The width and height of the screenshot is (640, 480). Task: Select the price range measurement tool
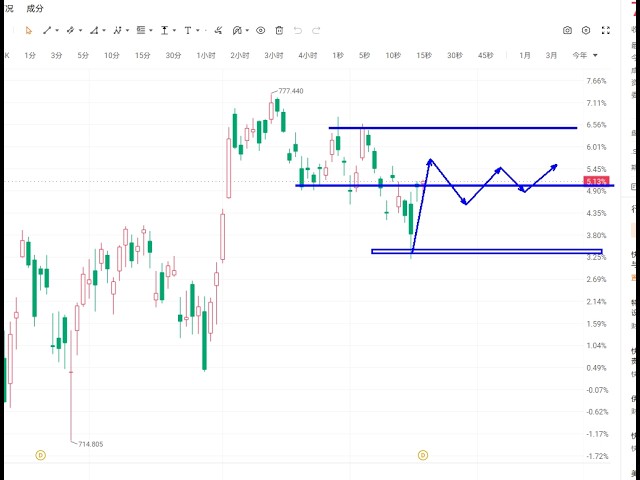164,31
